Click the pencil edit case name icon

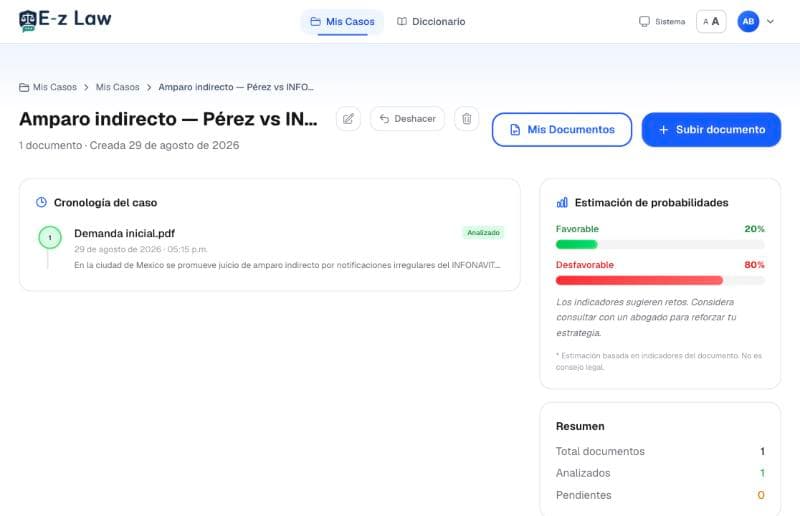[x=348, y=119]
